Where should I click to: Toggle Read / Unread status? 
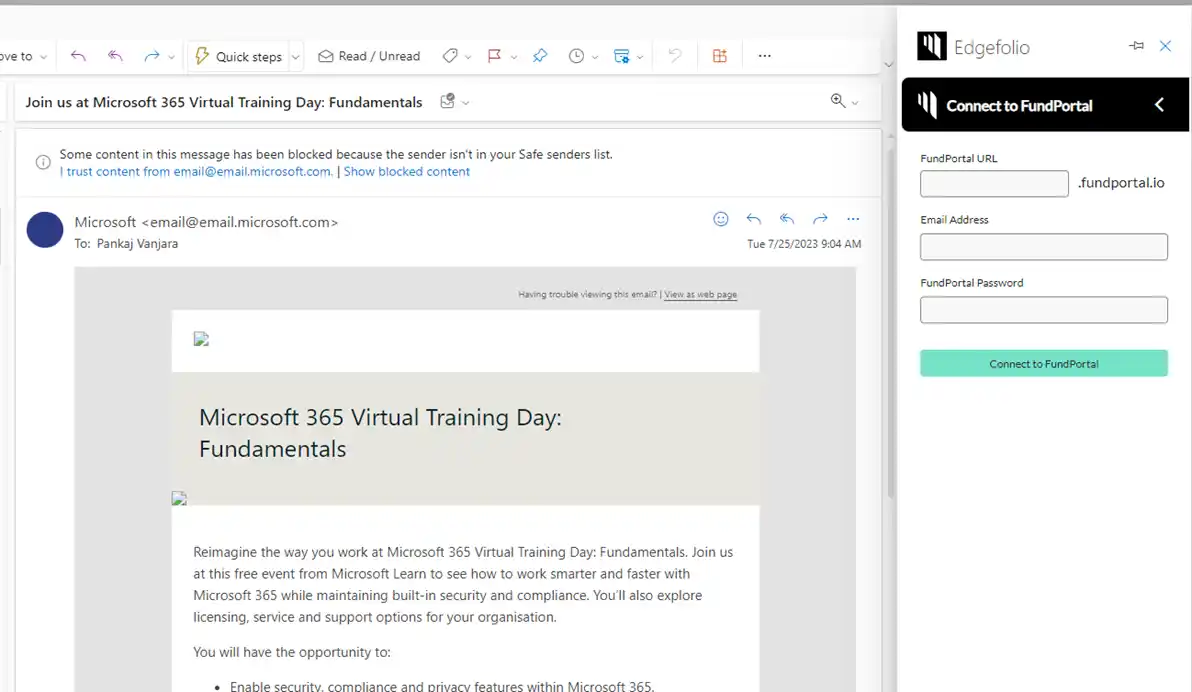click(x=369, y=56)
